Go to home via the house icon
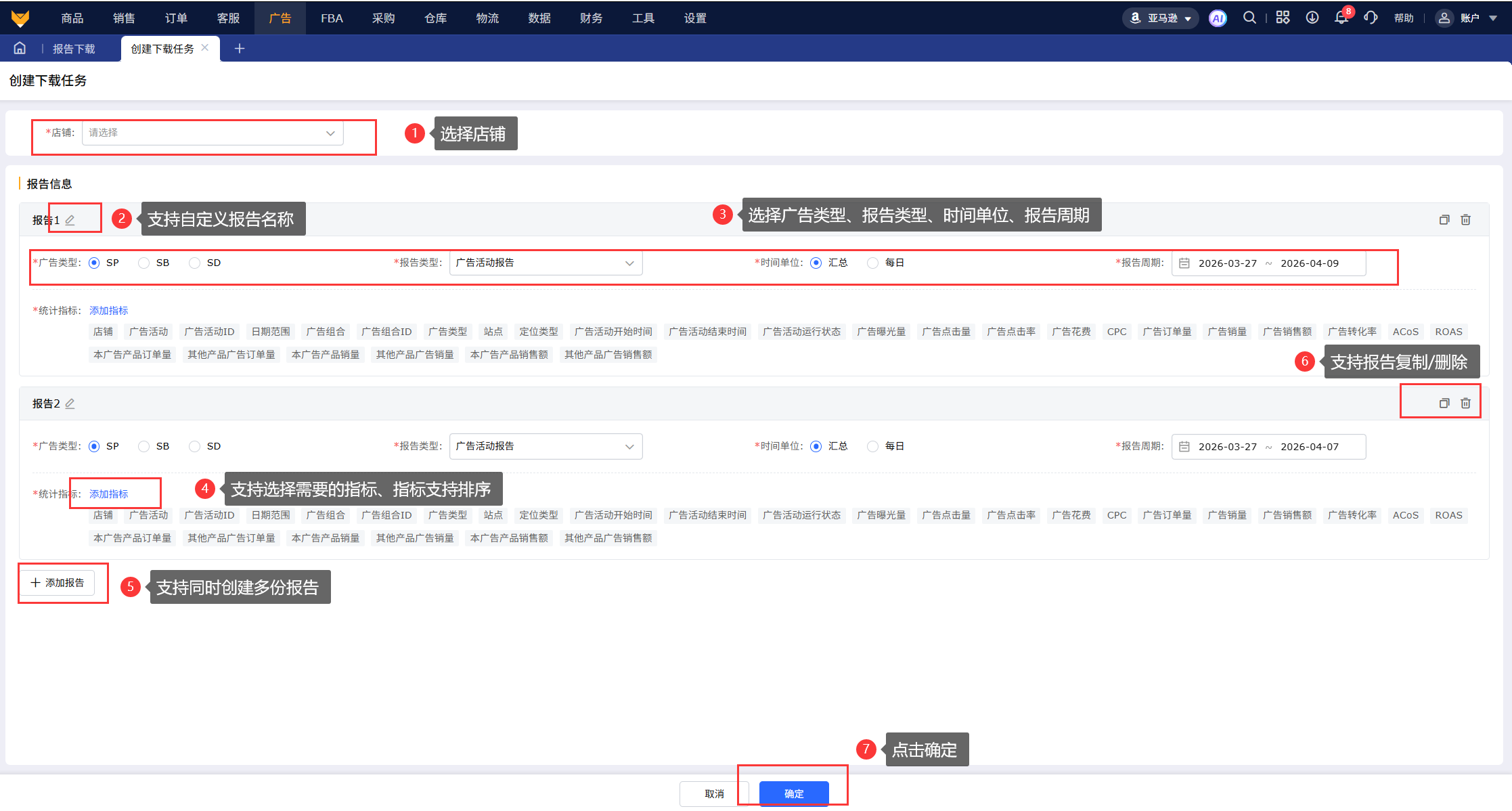Image resolution: width=1512 pixels, height=811 pixels. [x=20, y=48]
